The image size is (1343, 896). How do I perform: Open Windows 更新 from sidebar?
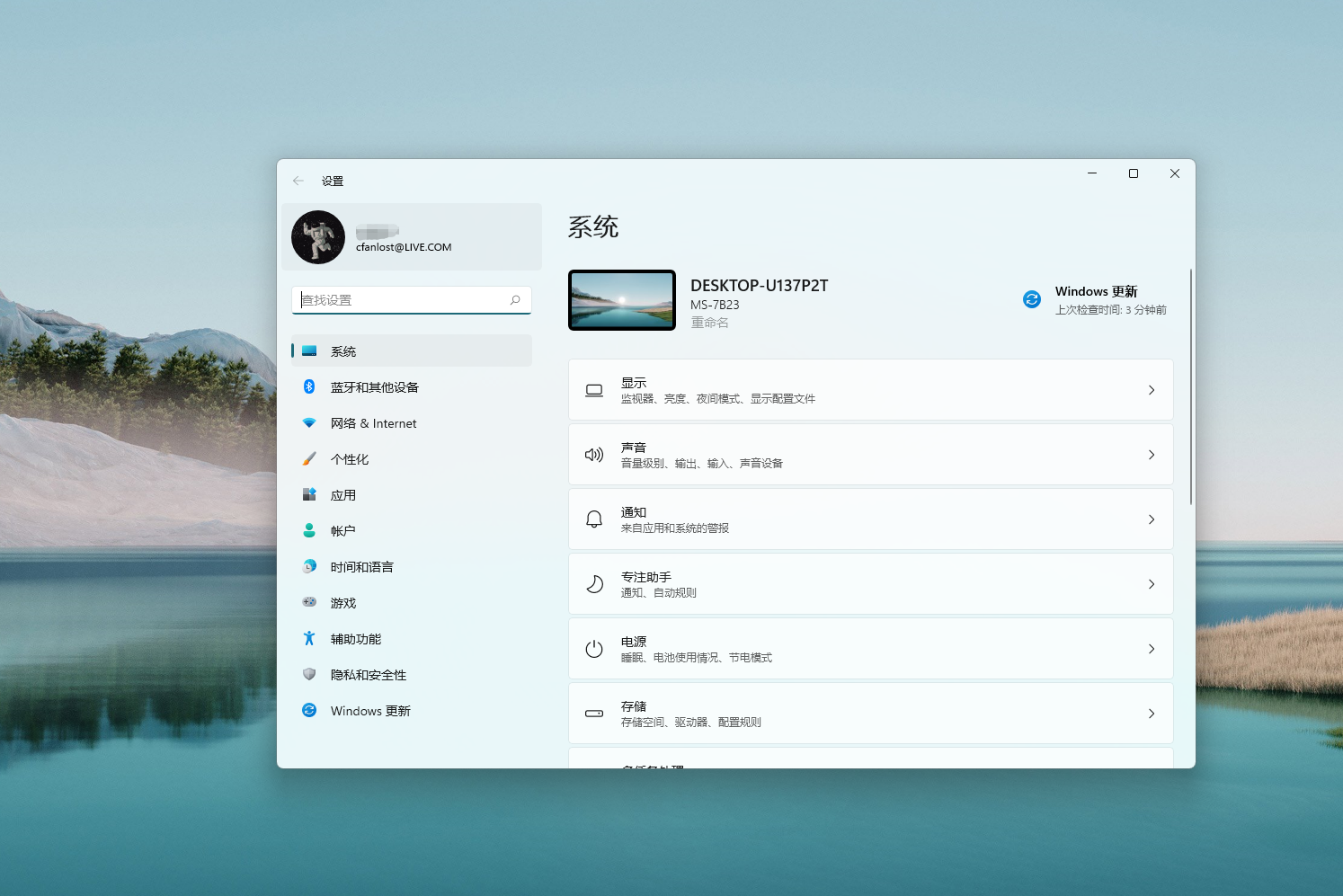pyautogui.click(x=412, y=711)
